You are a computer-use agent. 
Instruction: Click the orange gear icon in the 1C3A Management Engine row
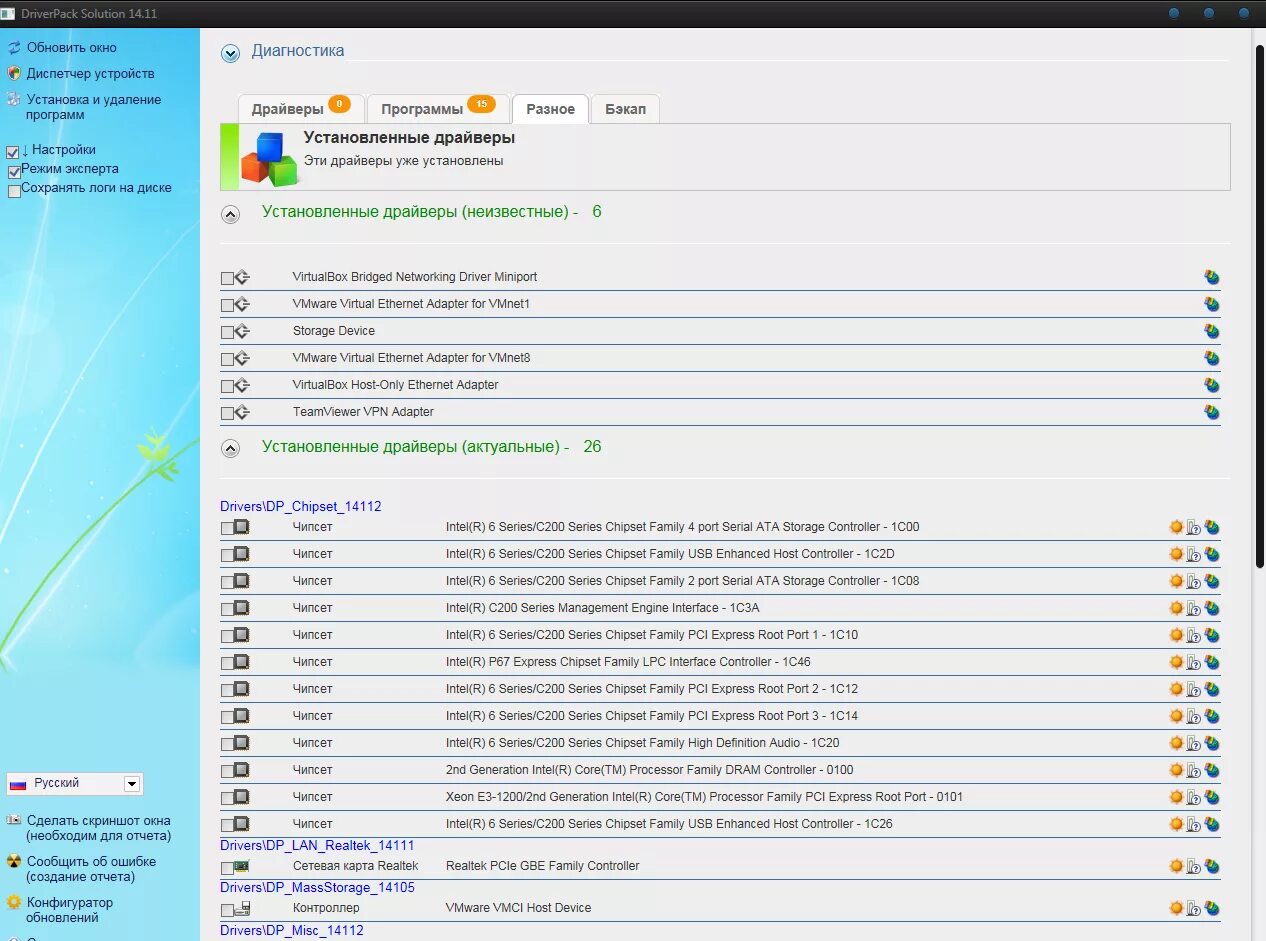[1176, 608]
